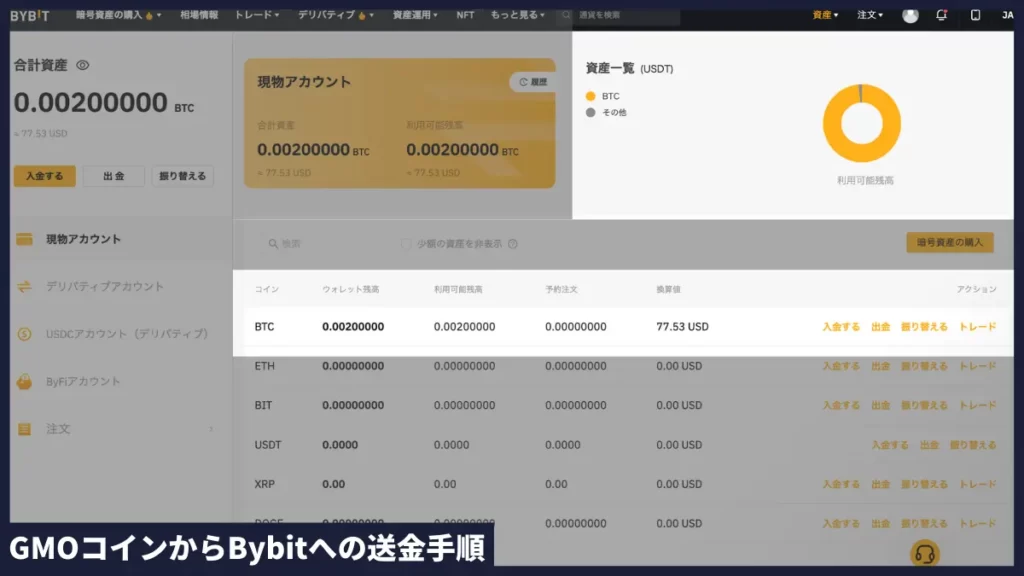Click 振り替える link in USDT row

click(973, 445)
